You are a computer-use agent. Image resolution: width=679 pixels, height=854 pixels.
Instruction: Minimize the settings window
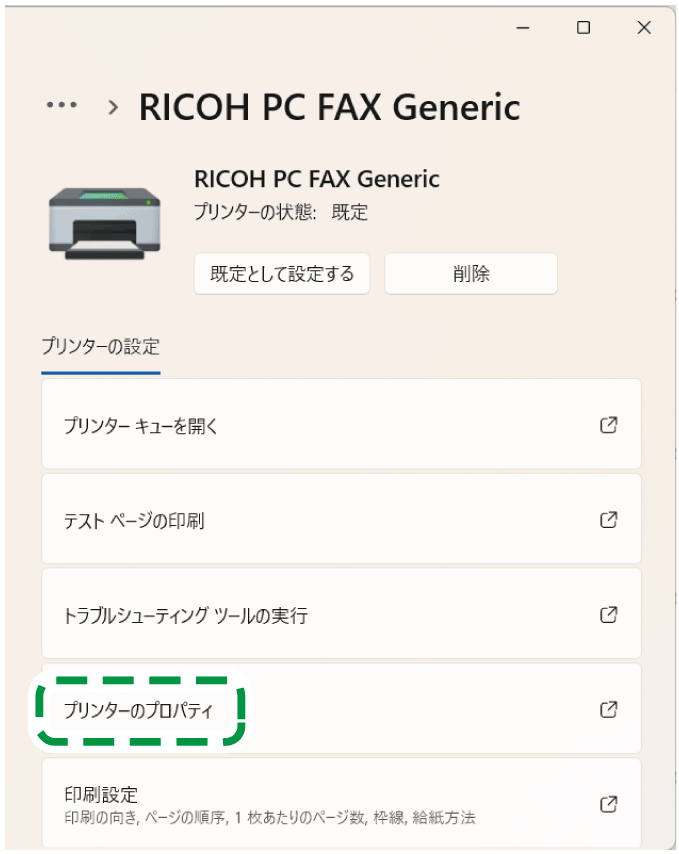coord(522,28)
